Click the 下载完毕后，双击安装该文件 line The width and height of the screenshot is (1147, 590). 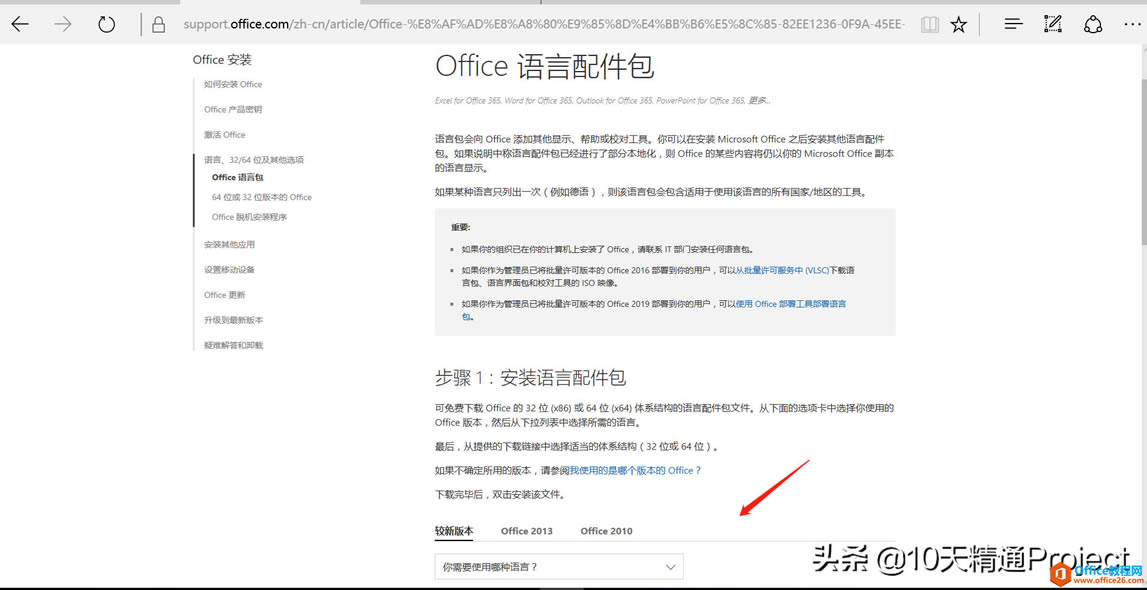pyautogui.click(x=500, y=495)
